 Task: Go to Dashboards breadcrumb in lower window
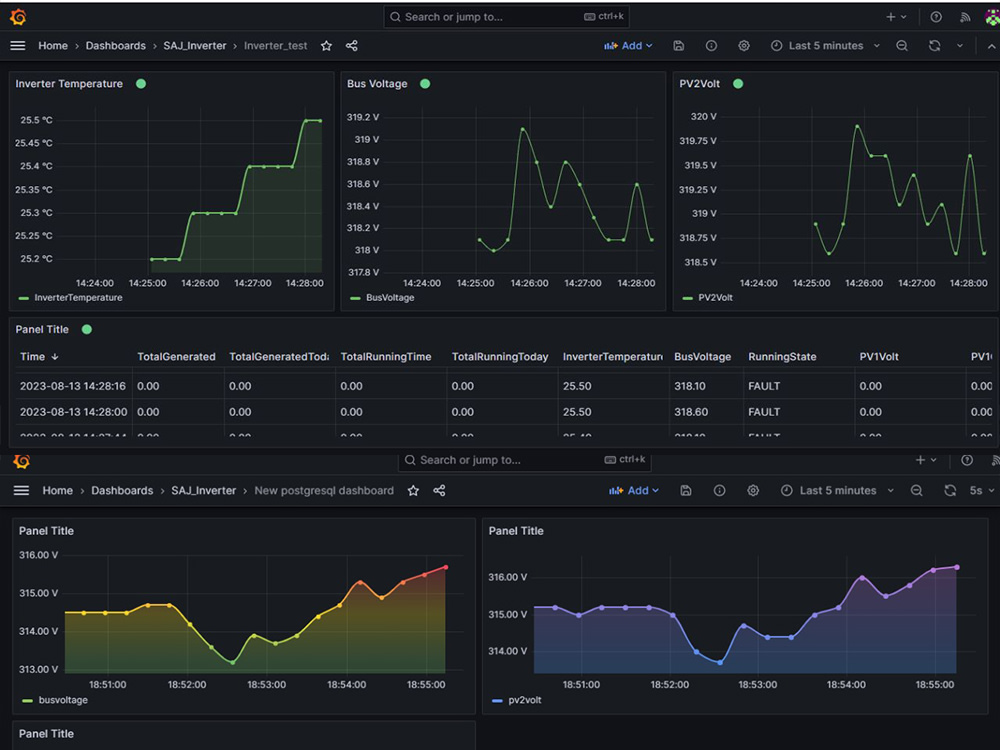pos(122,490)
